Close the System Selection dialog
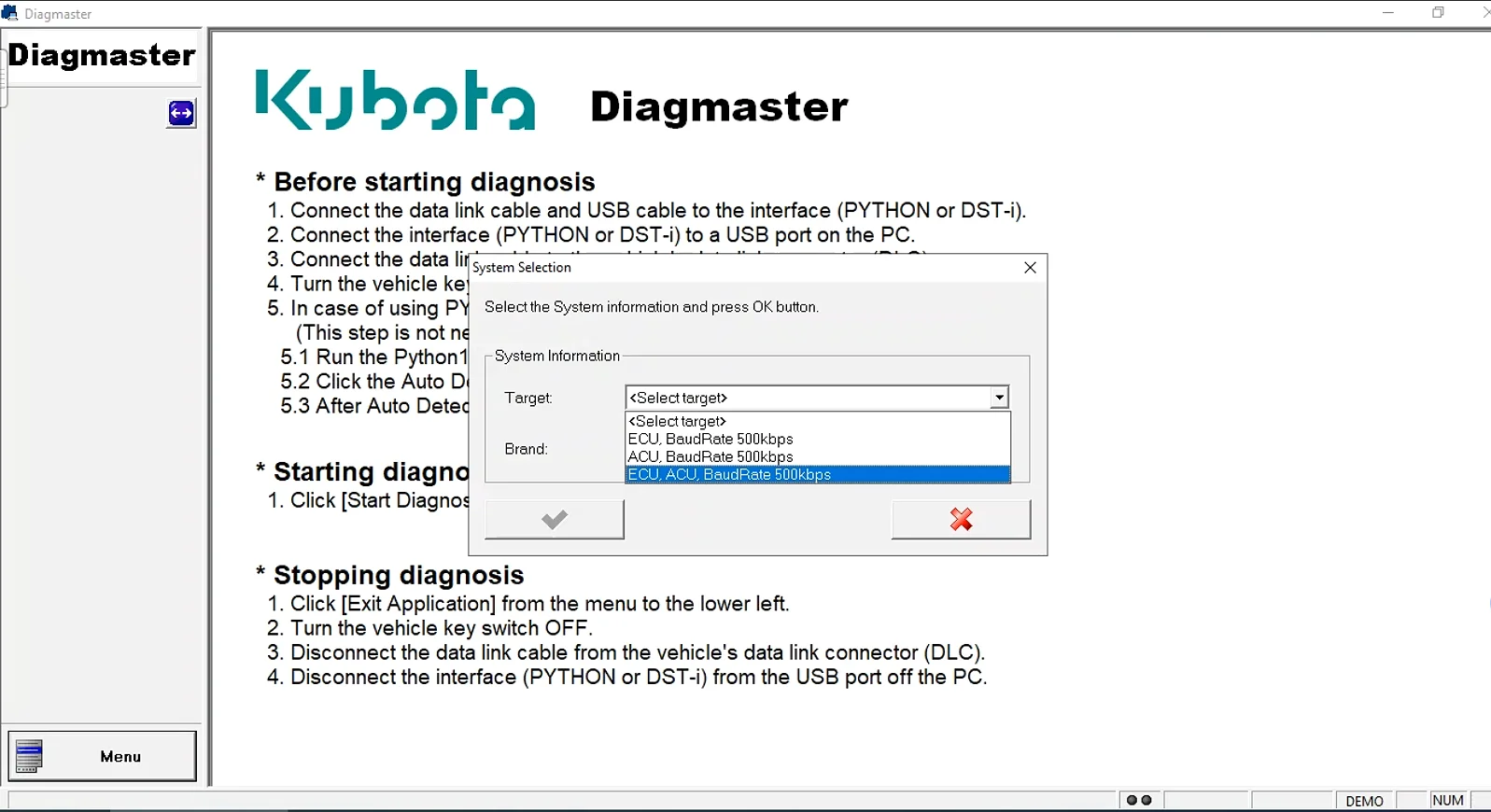1491x812 pixels. coord(1030,268)
